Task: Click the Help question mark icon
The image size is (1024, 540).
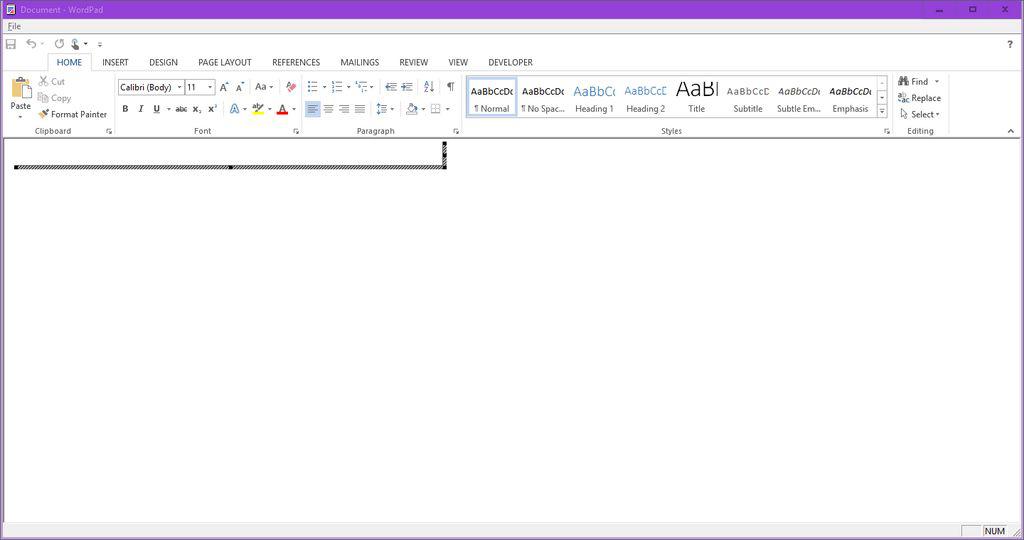Action: (1010, 44)
